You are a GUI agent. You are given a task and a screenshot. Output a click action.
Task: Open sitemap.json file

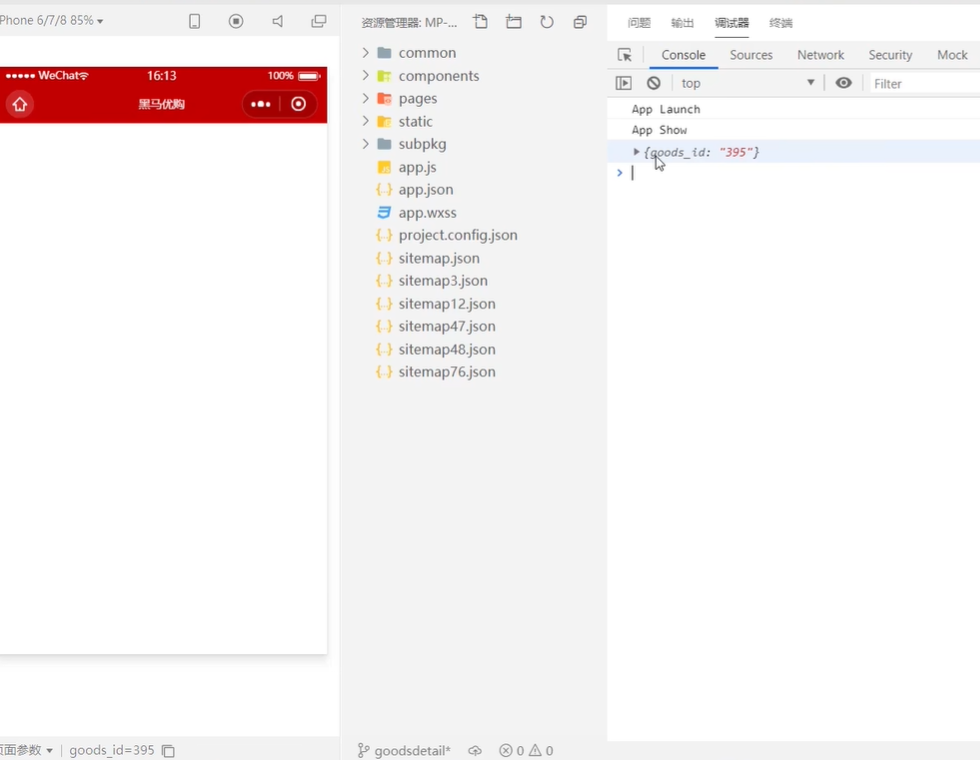coord(439,258)
